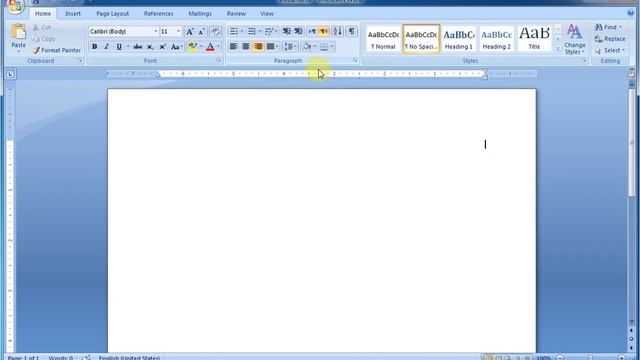Open the Paragraph dialog launcher

click(x=355, y=60)
